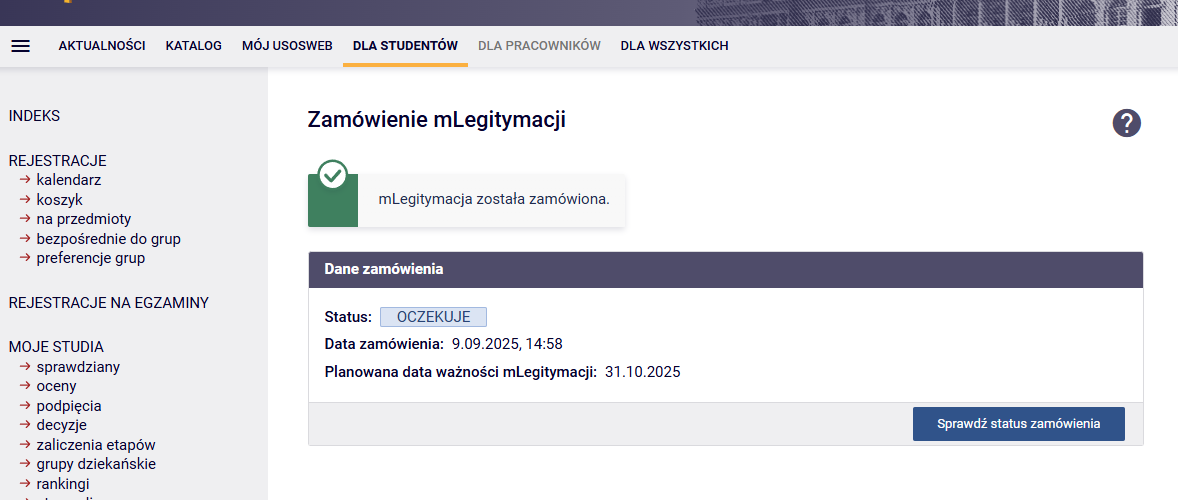Click the green success checkmark icon
Viewport: 1178px width, 500px height.
(x=332, y=176)
